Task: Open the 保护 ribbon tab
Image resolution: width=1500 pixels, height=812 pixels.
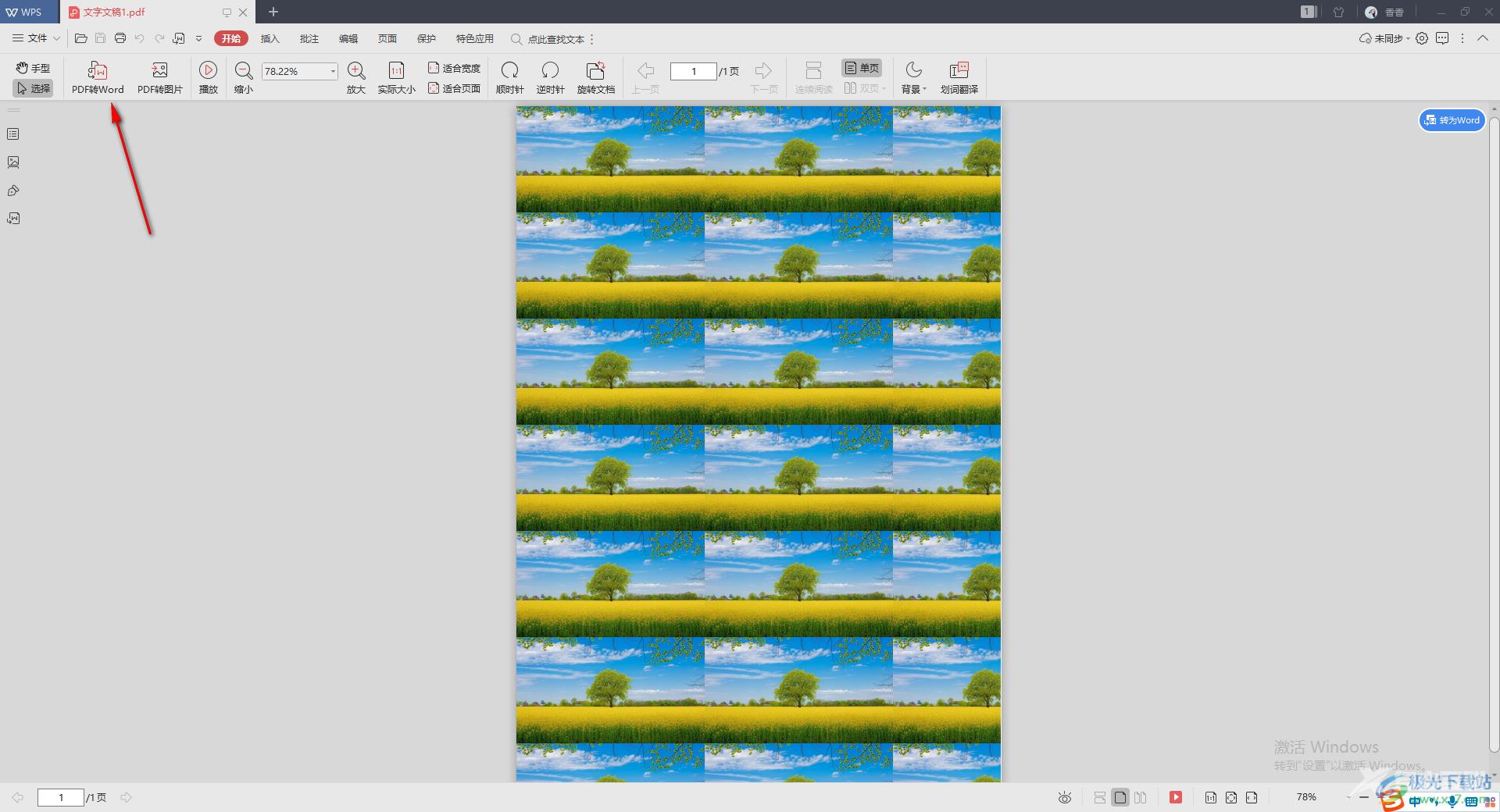Action: 426,38
